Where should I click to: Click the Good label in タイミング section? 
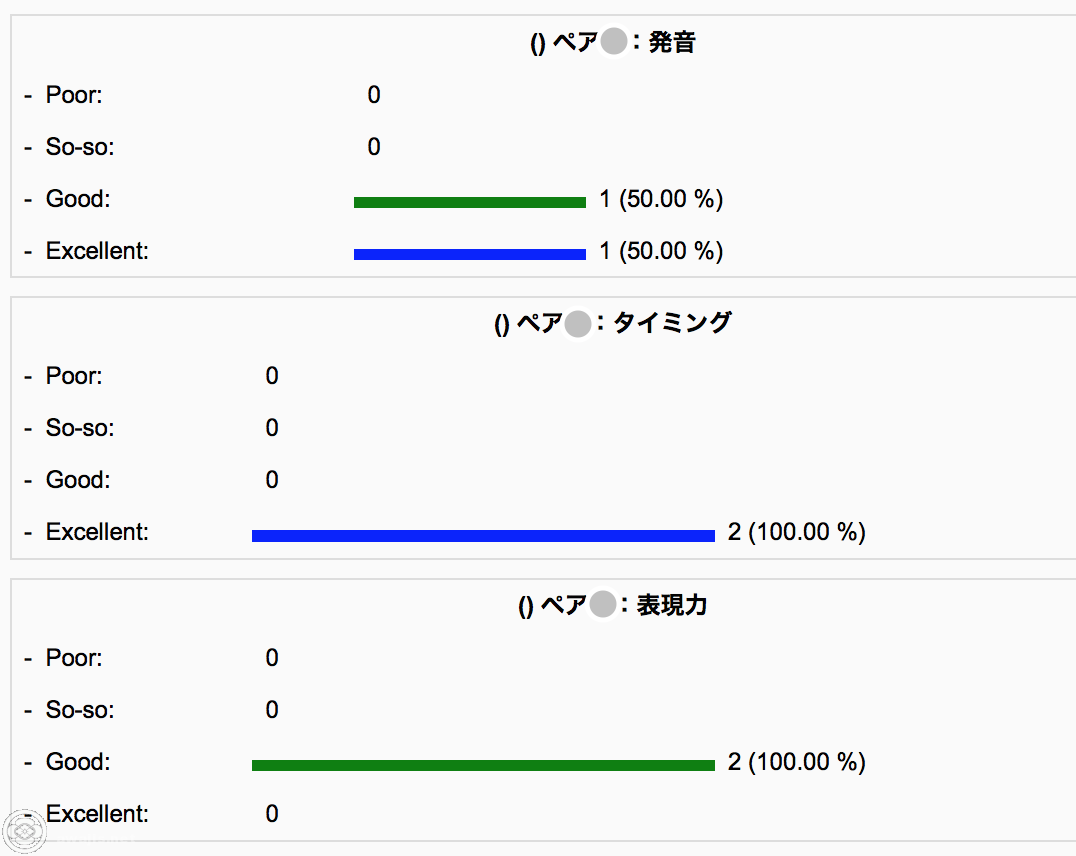tap(78, 480)
